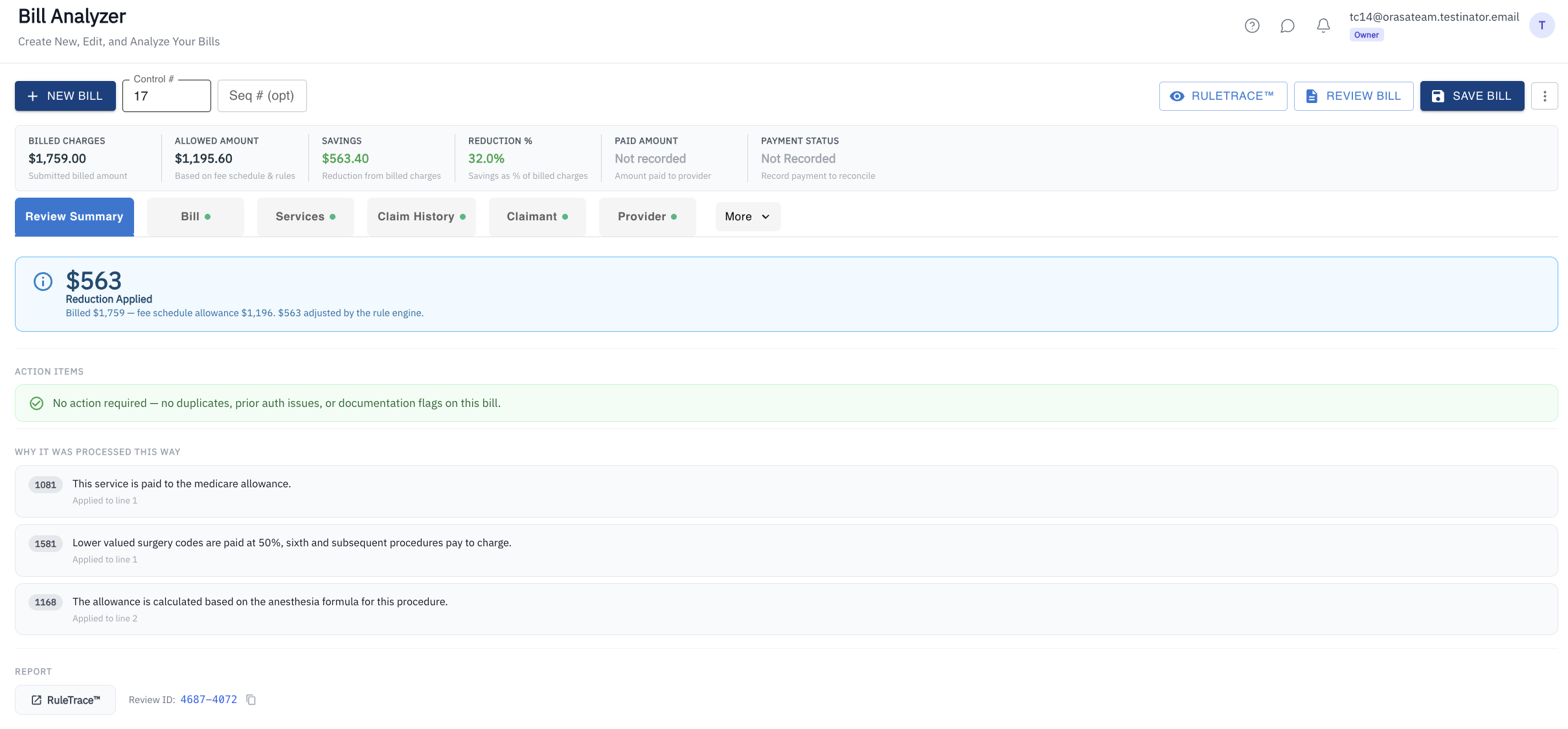This screenshot has width=1568, height=729.
Task: Open the user avatar T menu
Action: (x=1541, y=25)
